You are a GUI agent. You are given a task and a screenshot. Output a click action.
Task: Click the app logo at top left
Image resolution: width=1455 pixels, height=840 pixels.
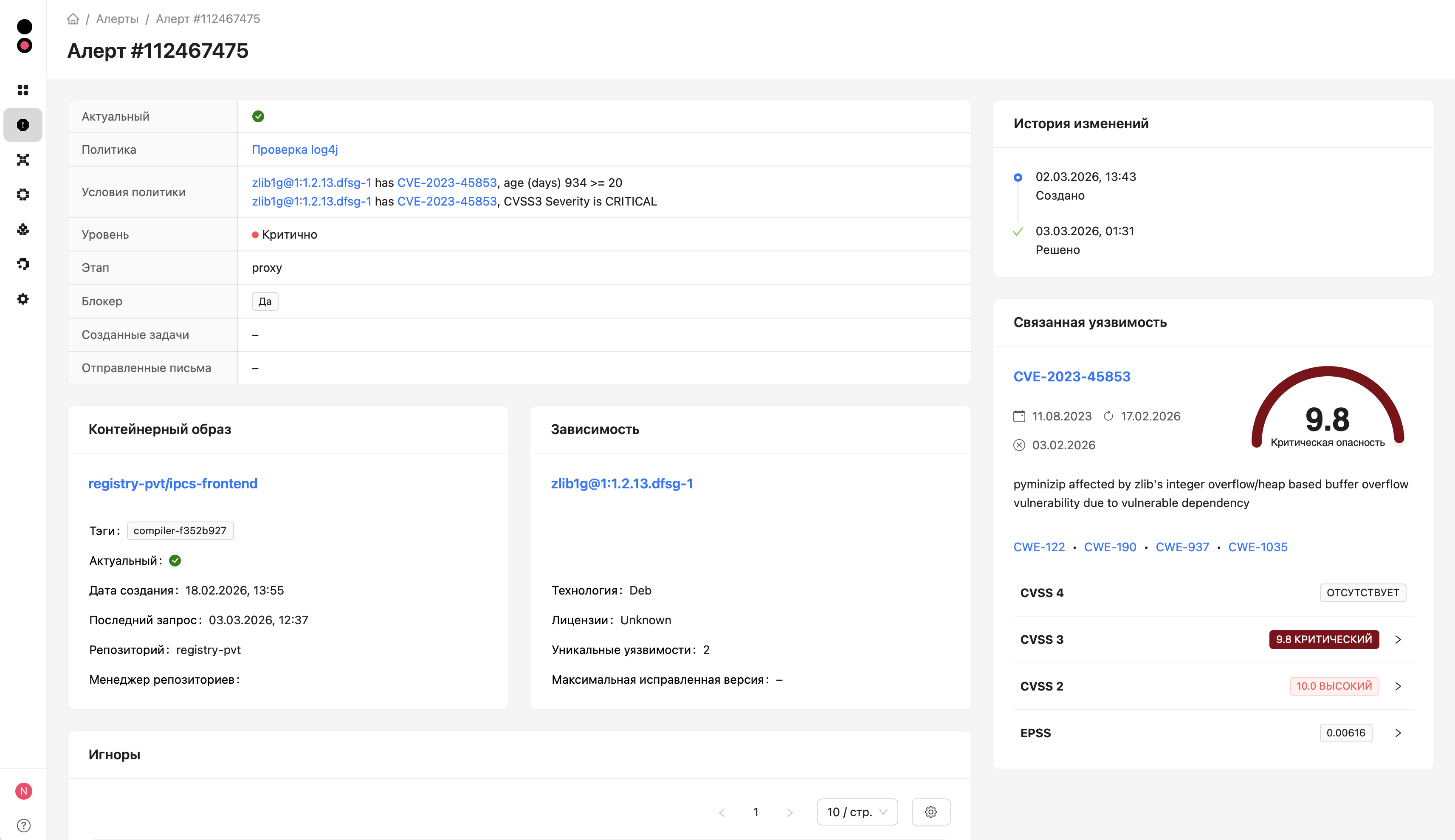24,36
